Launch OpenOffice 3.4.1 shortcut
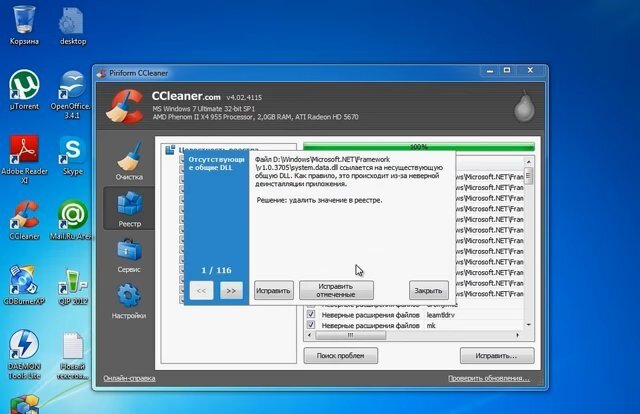 click(x=71, y=95)
